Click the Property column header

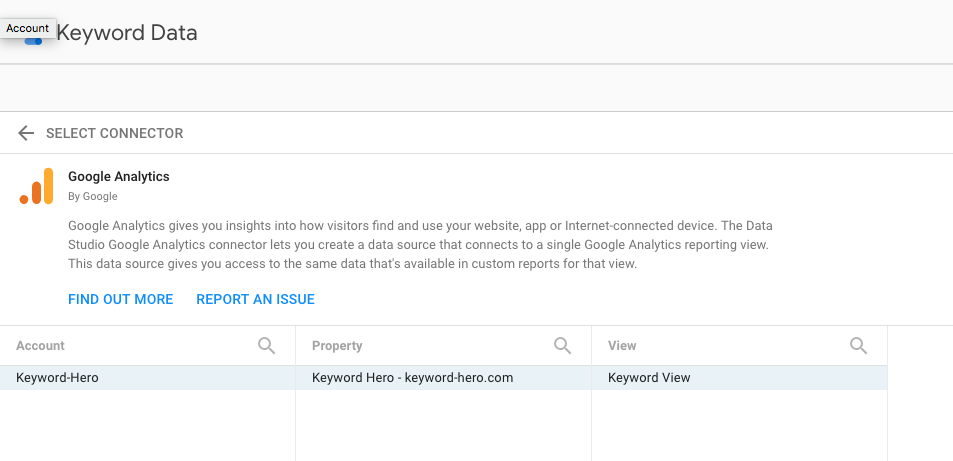click(337, 345)
